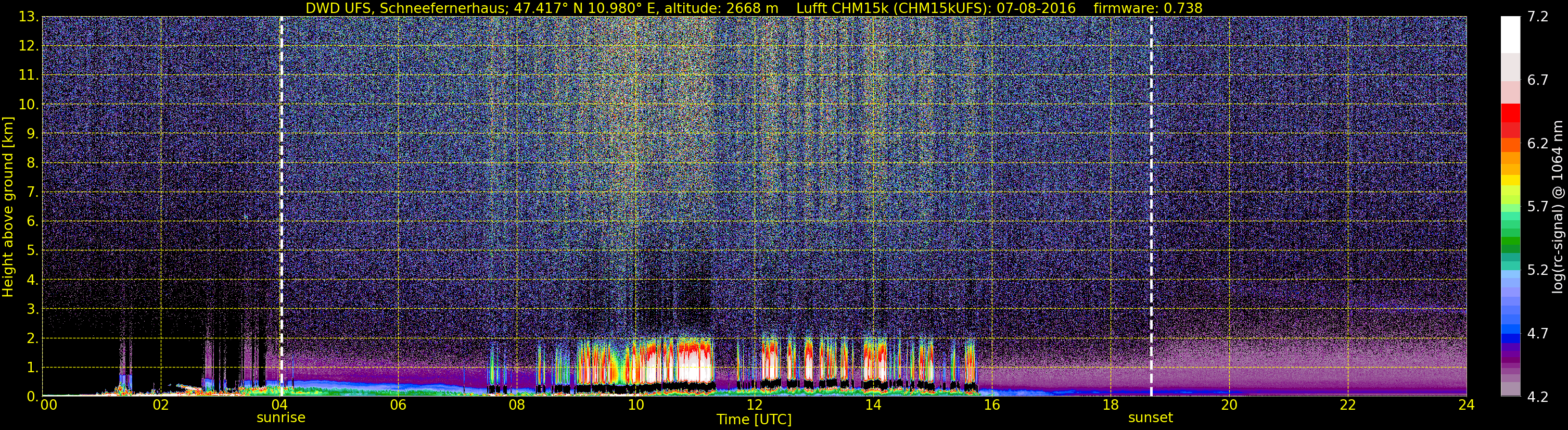The height and width of the screenshot is (430, 1568).
Task: Click the 4.2 colorbar tick value
Action: click(x=1538, y=397)
